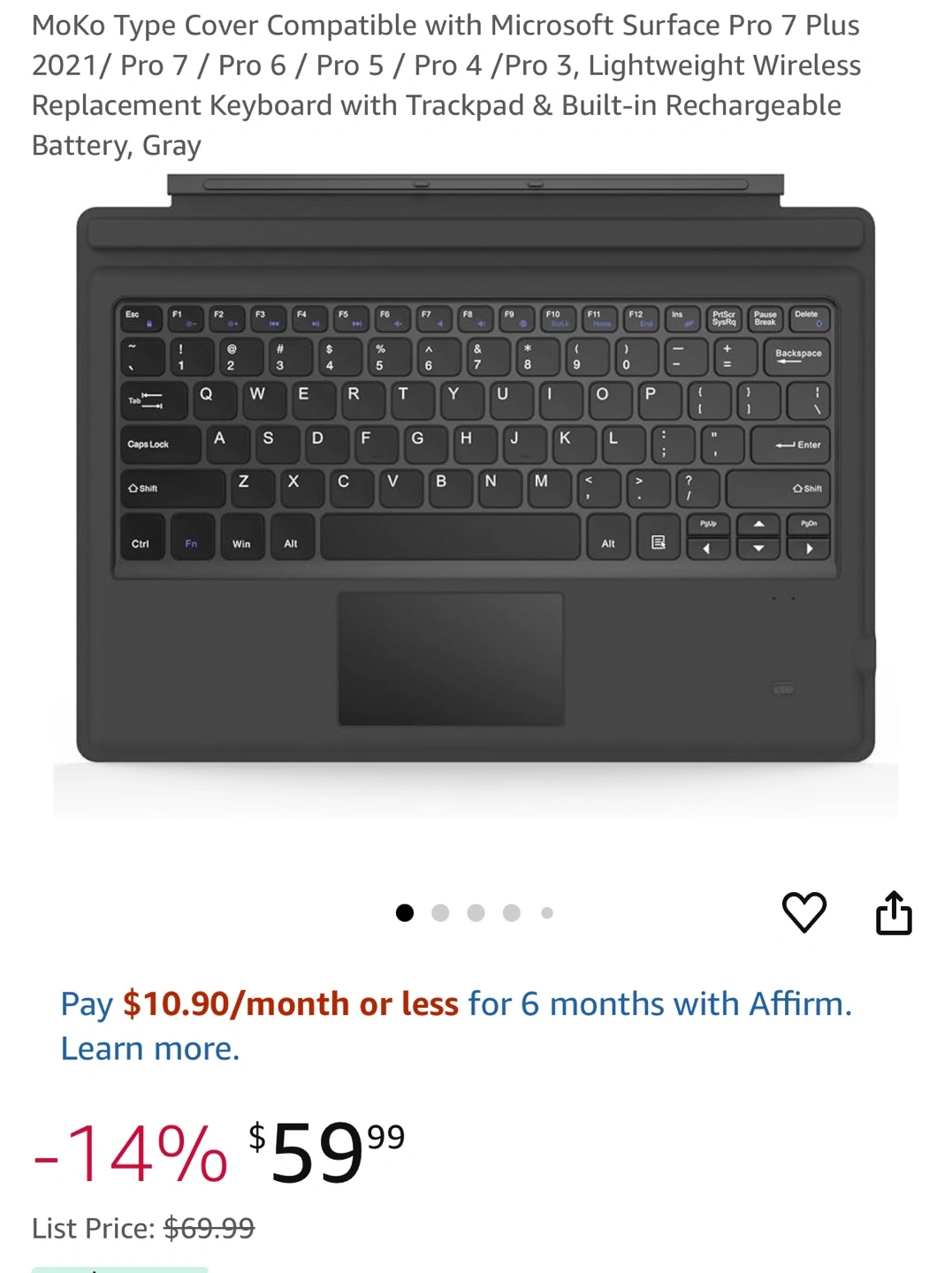952x1273 pixels.
Task: Select the first filled image carousel dot
Action: (405, 913)
